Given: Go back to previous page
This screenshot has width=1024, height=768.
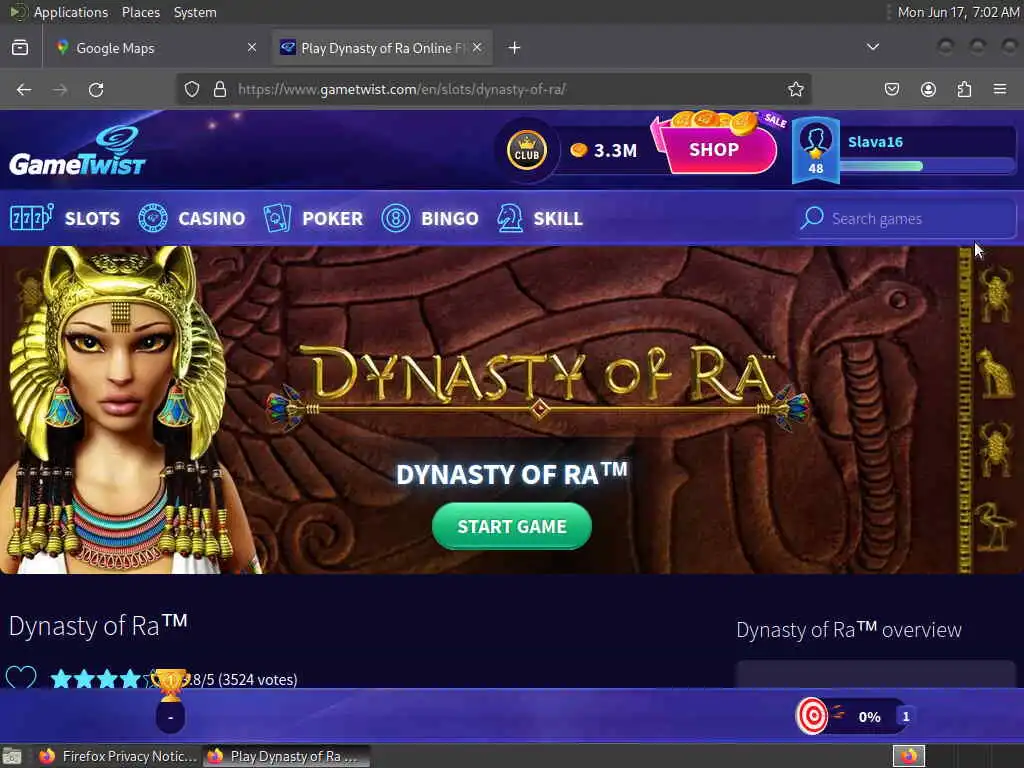Looking at the screenshot, I should (24, 89).
